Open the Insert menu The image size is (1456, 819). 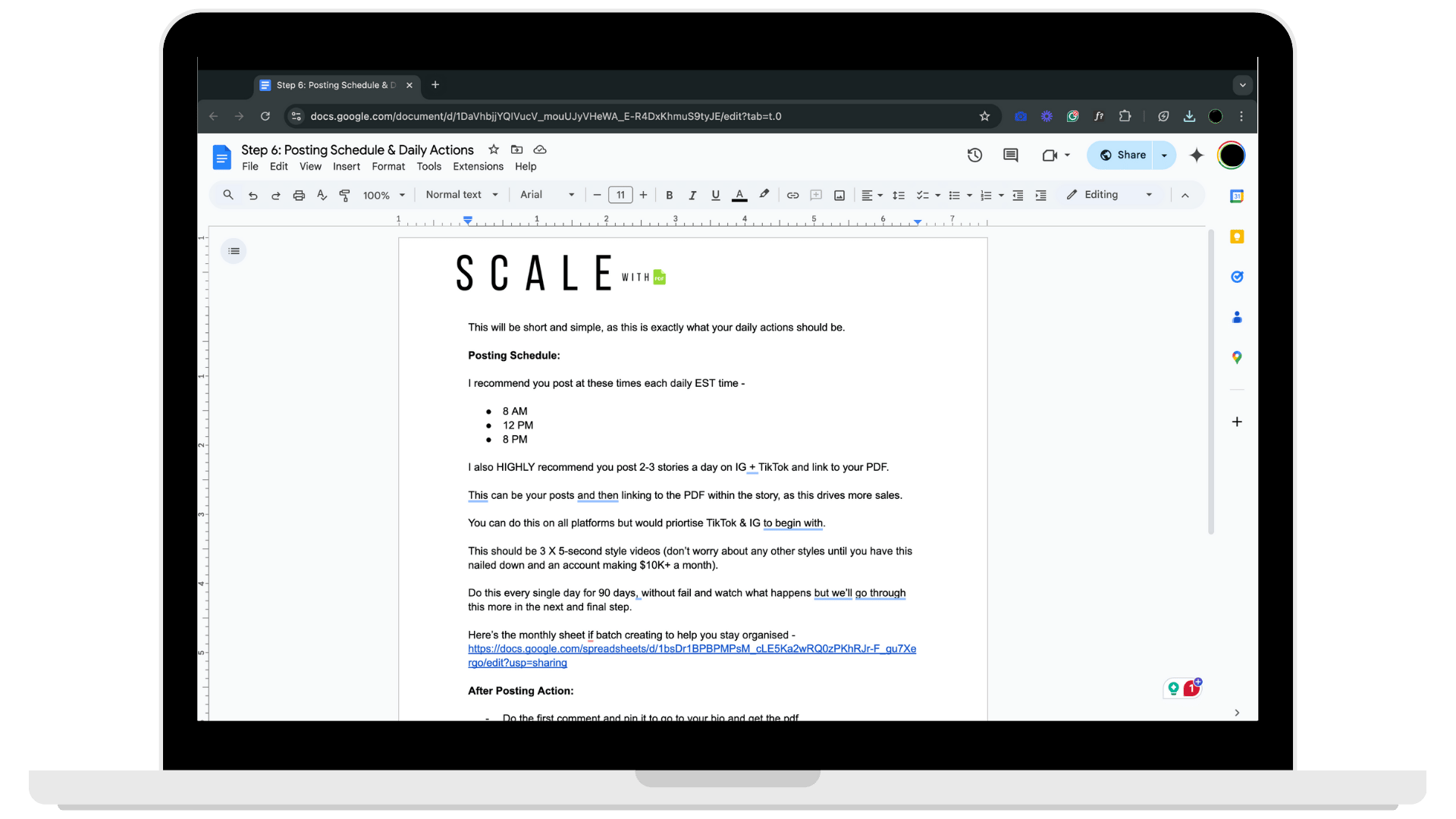coord(346,167)
